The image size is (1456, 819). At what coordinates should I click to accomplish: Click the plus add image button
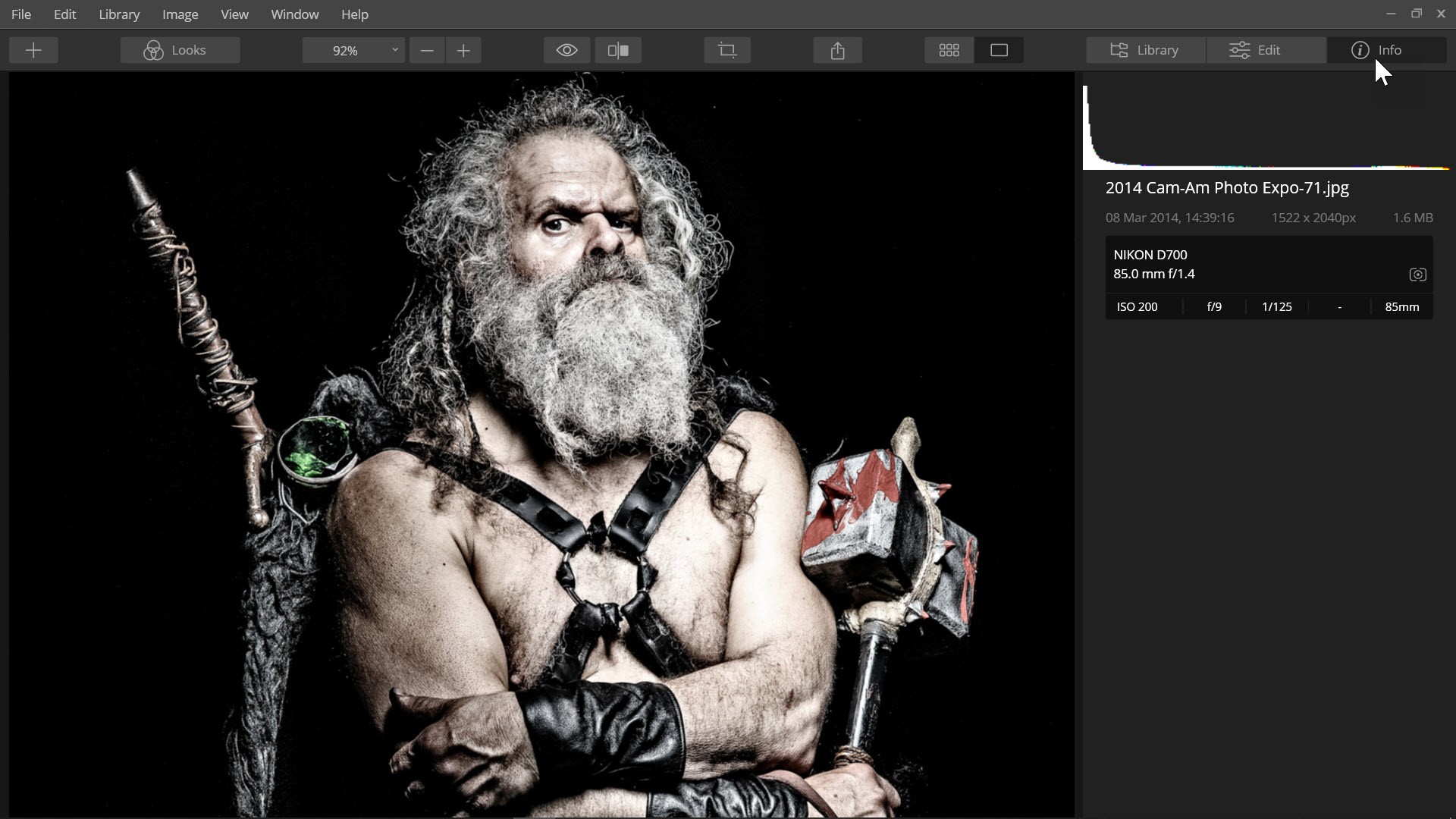(x=33, y=50)
